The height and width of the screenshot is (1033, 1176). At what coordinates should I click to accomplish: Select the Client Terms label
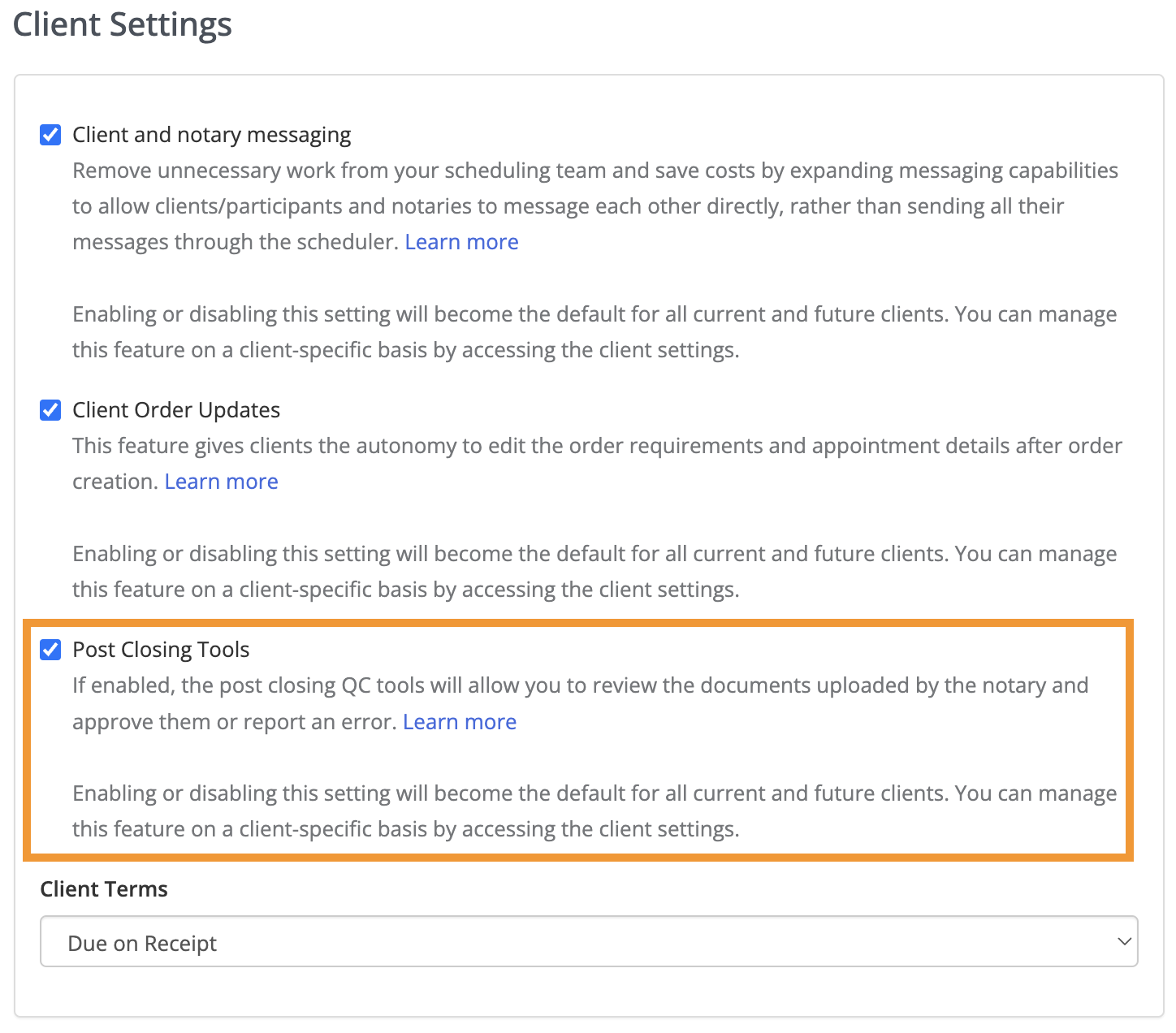pyautogui.click(x=104, y=888)
